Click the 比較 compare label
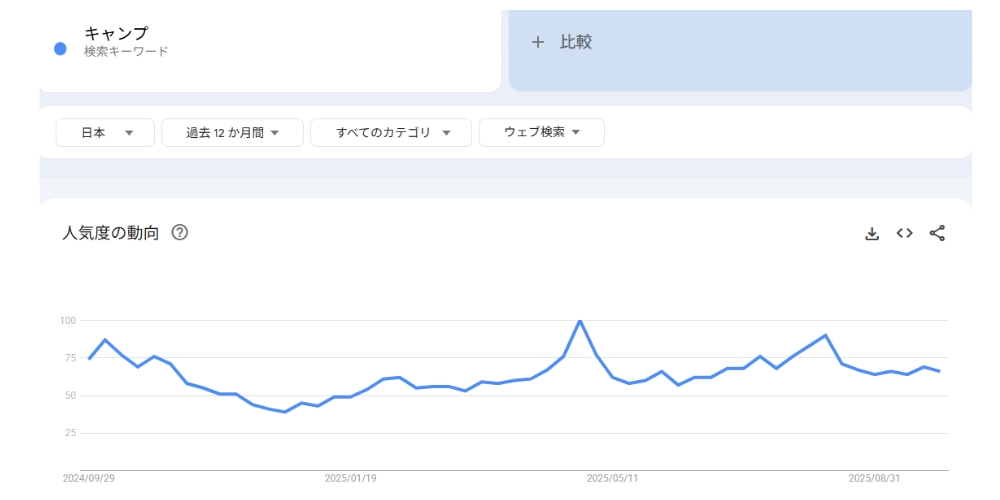 [576, 42]
